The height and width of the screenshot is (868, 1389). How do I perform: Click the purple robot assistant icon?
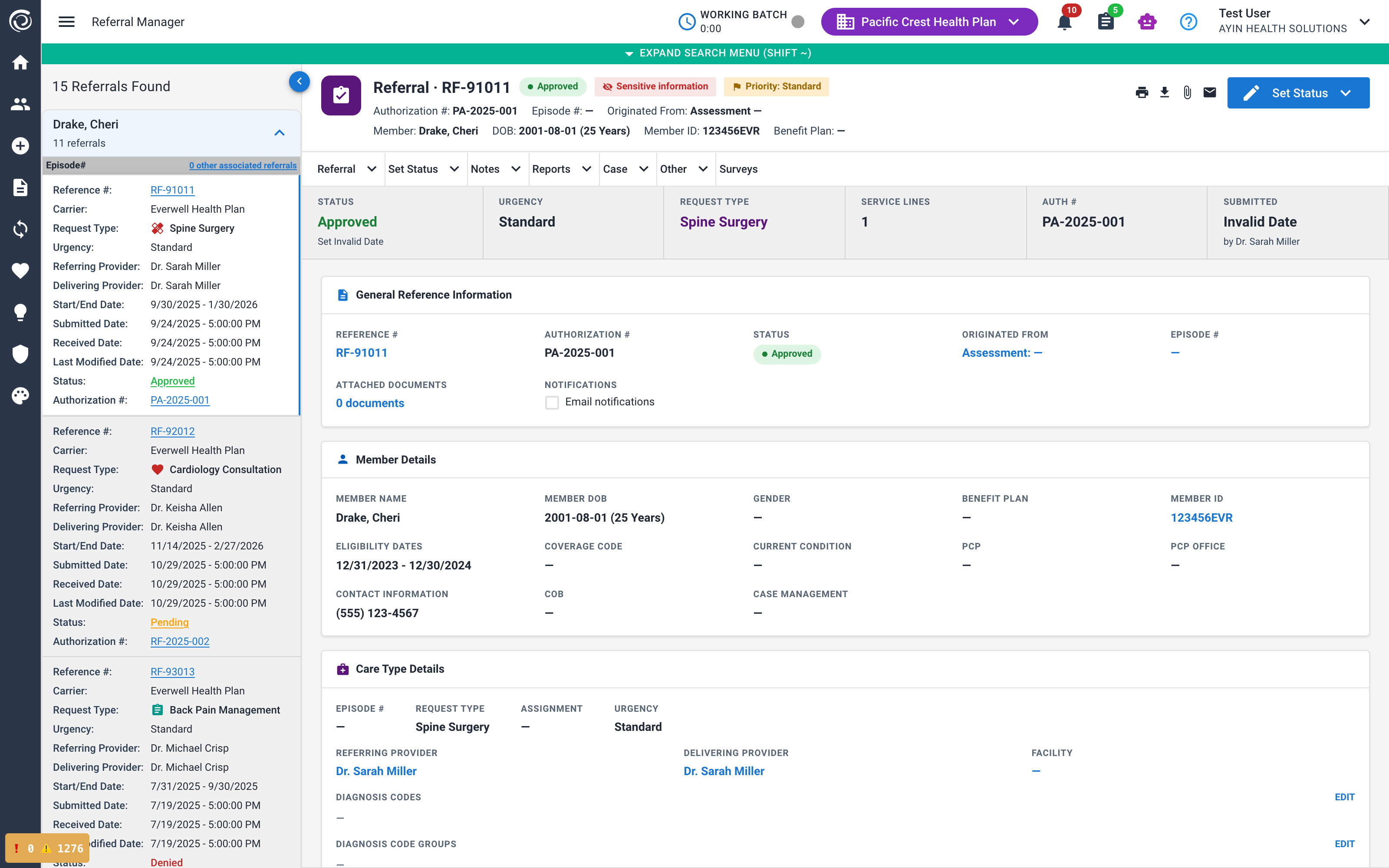(x=1147, y=22)
